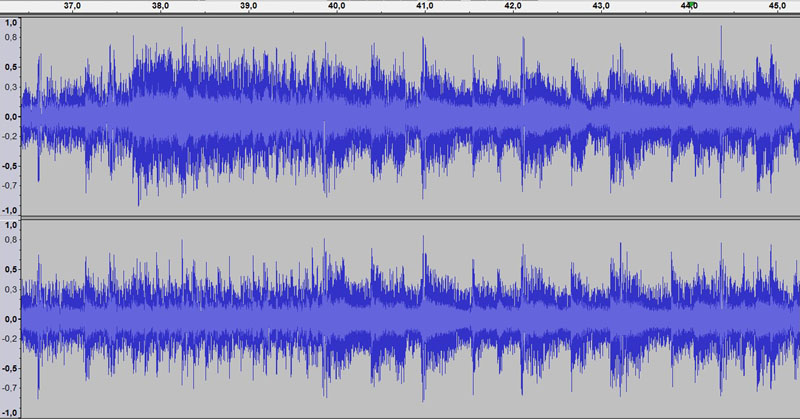Click the -0,5 label on lower track's vertical scale
This screenshot has height=420, width=800.
click(x=10, y=368)
